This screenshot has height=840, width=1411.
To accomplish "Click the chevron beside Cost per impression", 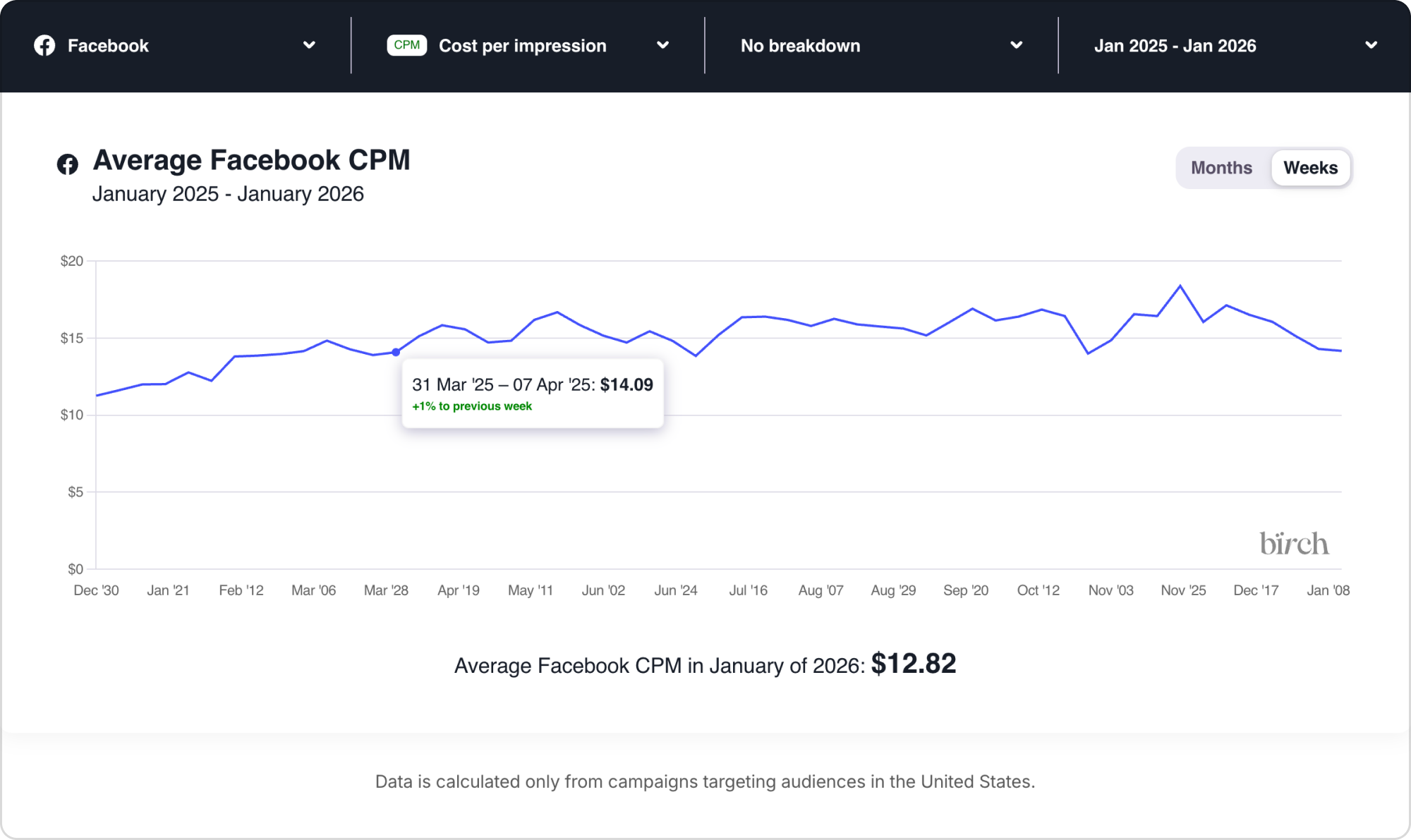I will tap(663, 45).
